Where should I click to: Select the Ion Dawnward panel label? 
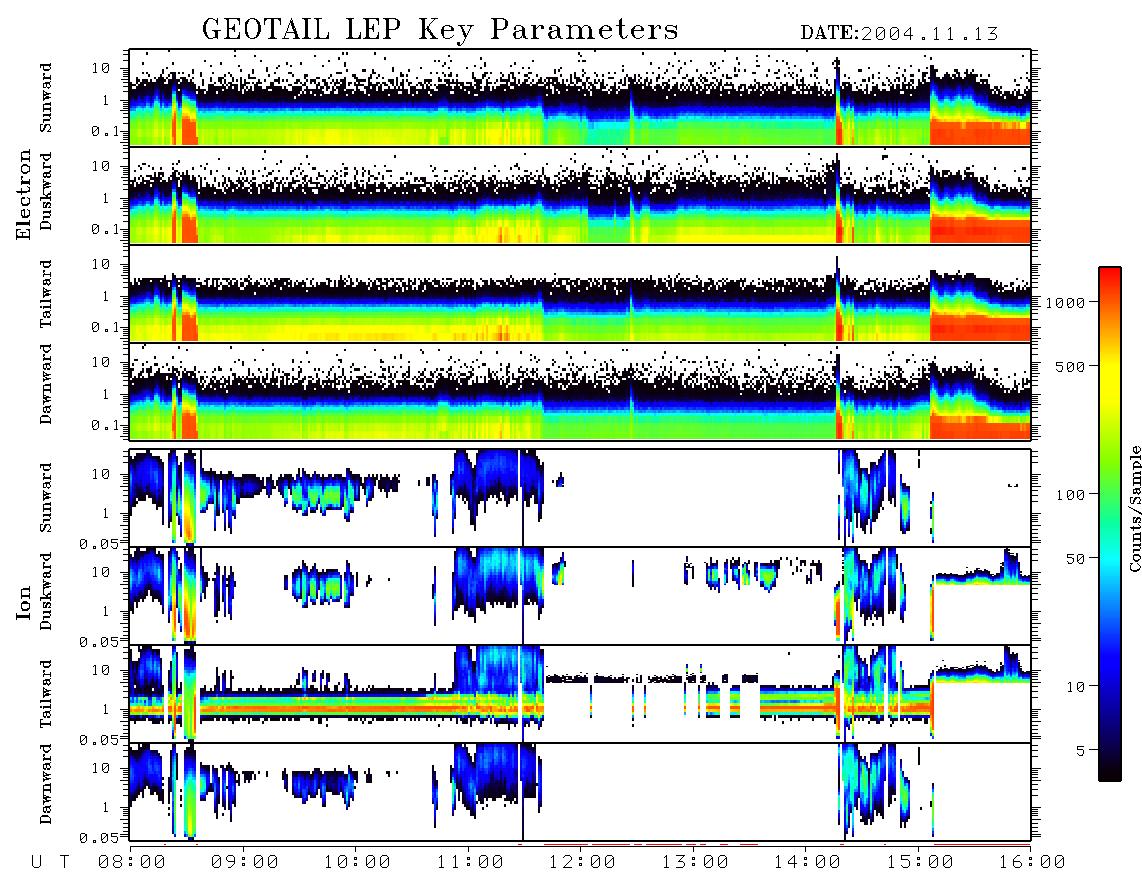(x=46, y=784)
